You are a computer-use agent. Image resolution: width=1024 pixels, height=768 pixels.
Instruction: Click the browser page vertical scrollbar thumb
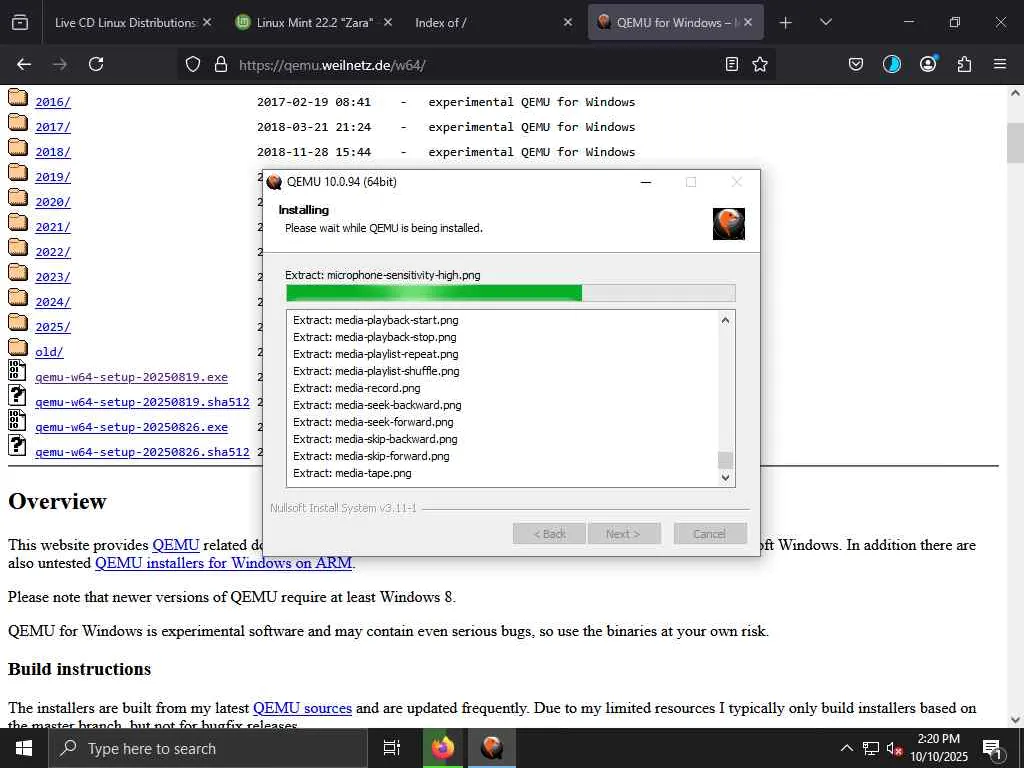1015,142
